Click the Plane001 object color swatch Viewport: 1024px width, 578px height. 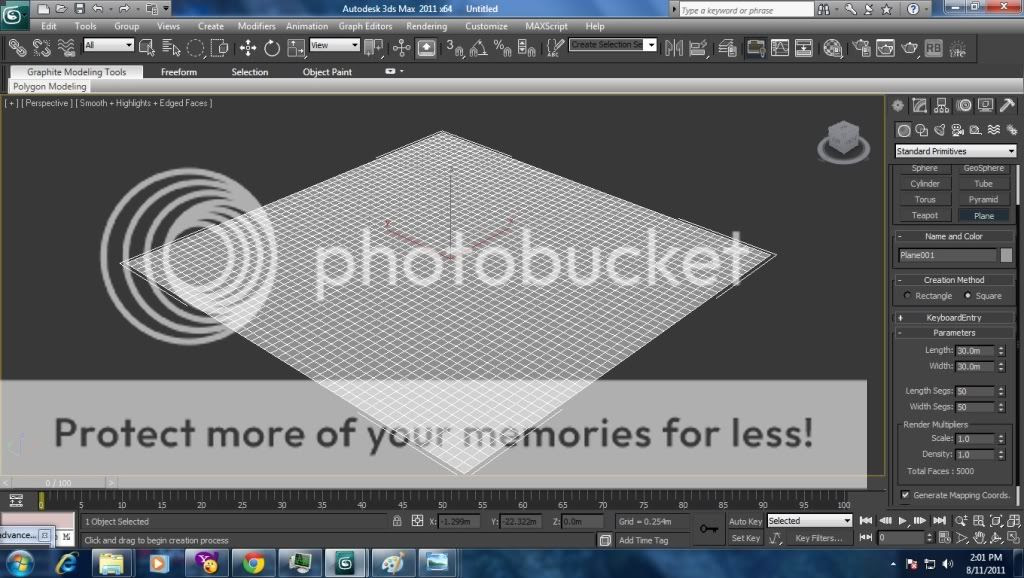(1006, 255)
